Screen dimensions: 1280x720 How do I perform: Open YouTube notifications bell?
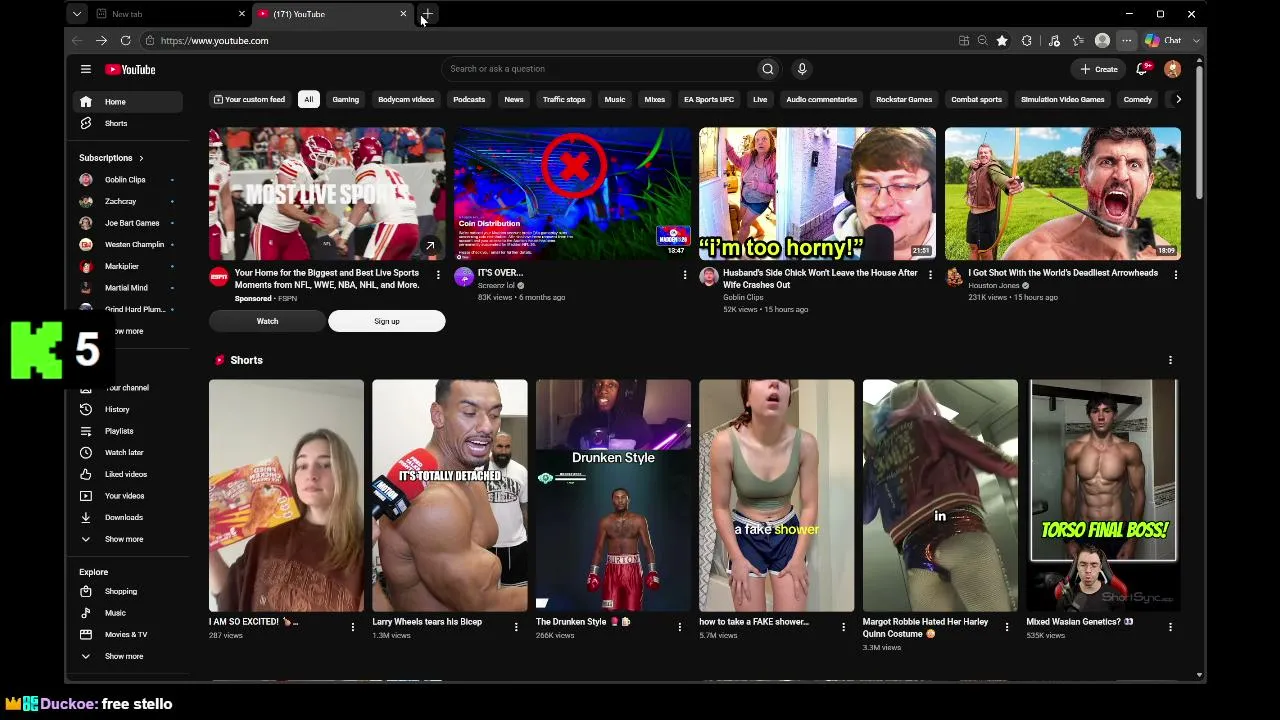click(x=1142, y=69)
